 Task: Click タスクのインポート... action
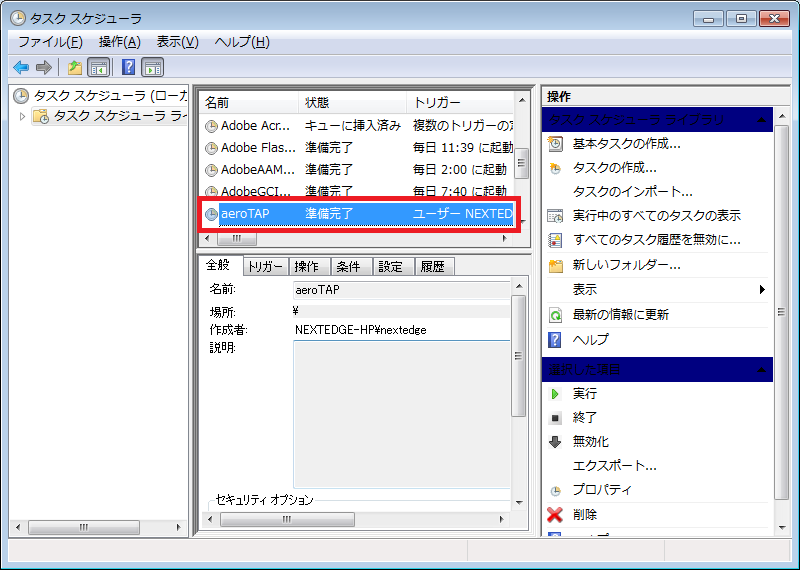[x=633, y=192]
